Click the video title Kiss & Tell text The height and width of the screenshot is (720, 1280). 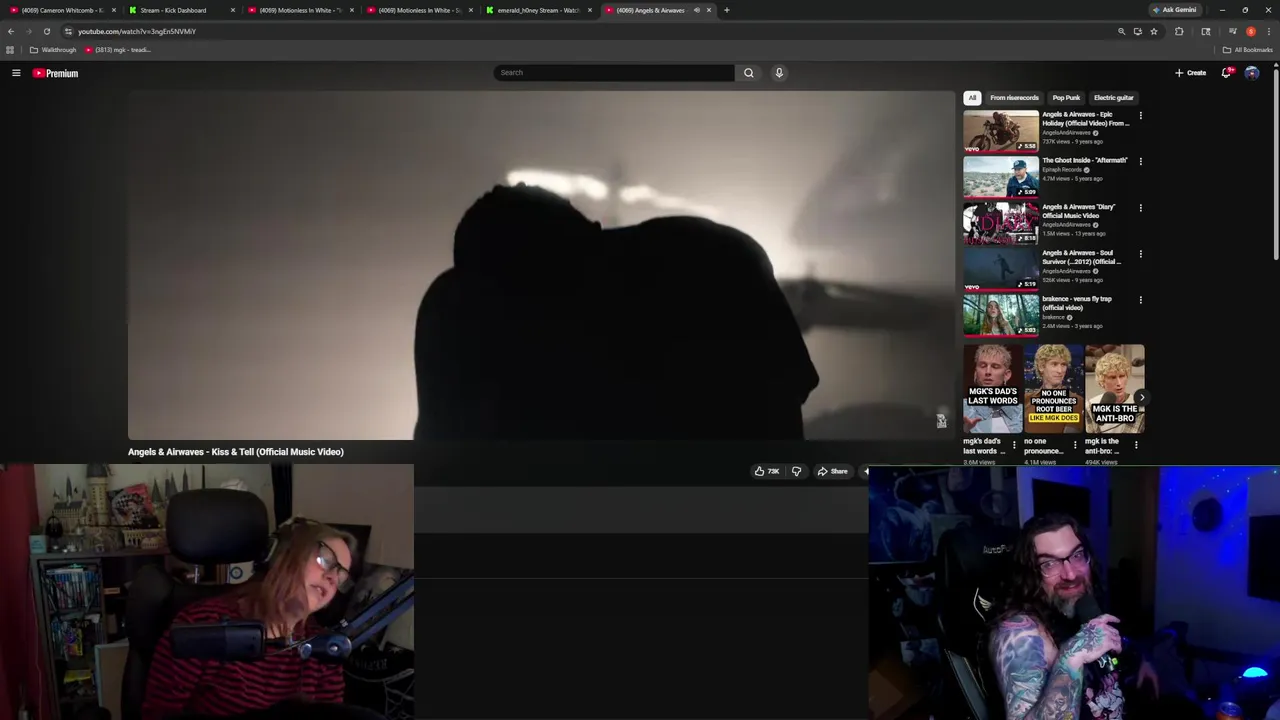coord(236,452)
